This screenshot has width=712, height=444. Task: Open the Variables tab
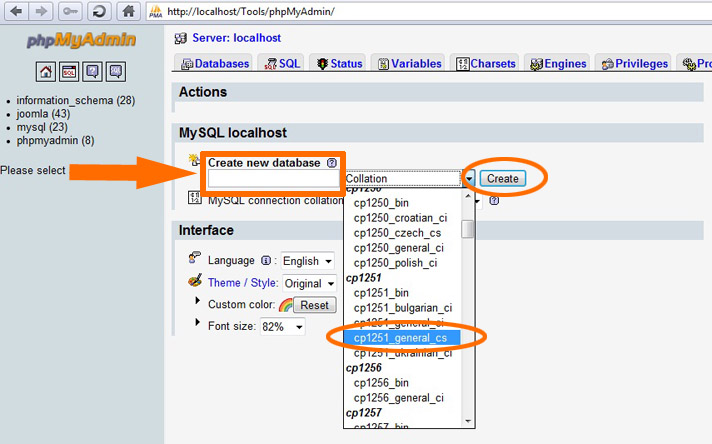pos(409,64)
